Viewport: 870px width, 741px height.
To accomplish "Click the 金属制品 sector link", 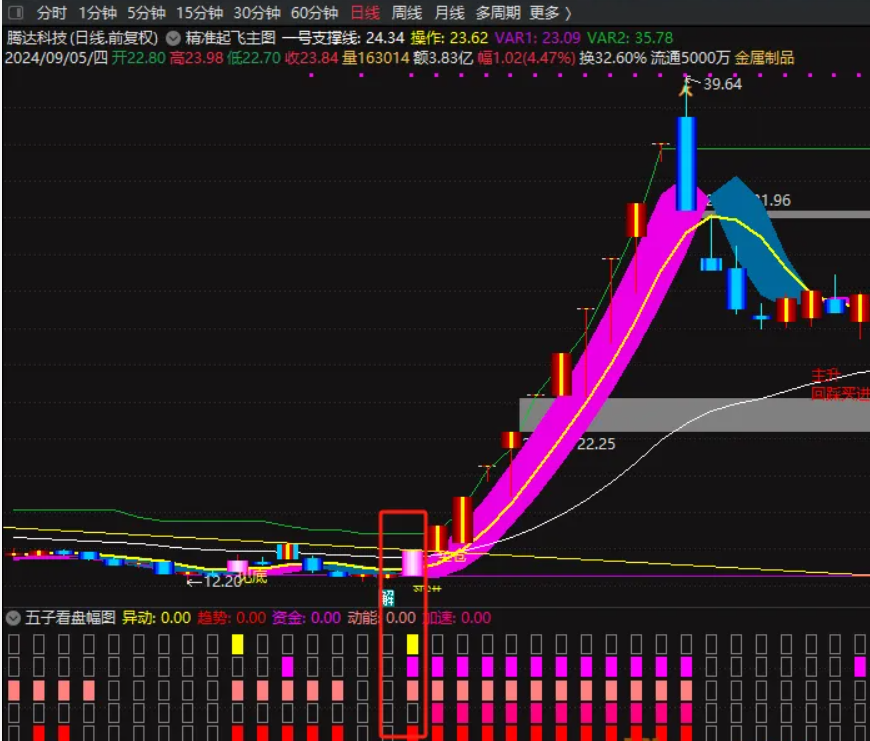I will click(x=764, y=58).
